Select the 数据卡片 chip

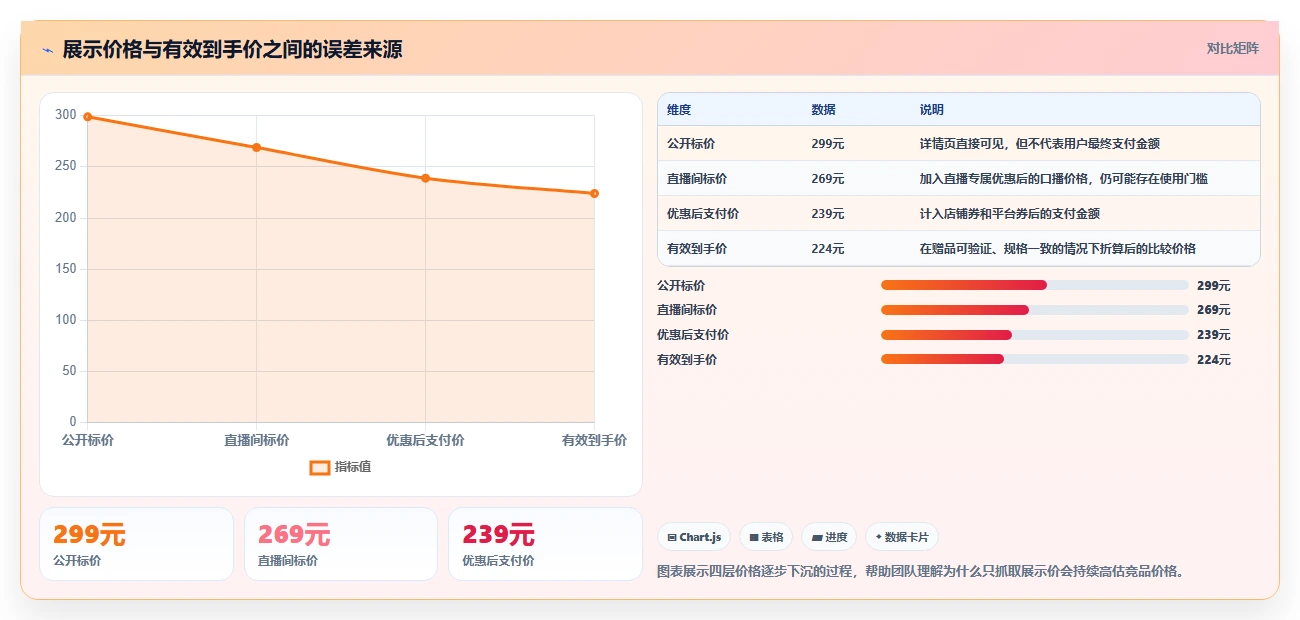click(x=901, y=537)
